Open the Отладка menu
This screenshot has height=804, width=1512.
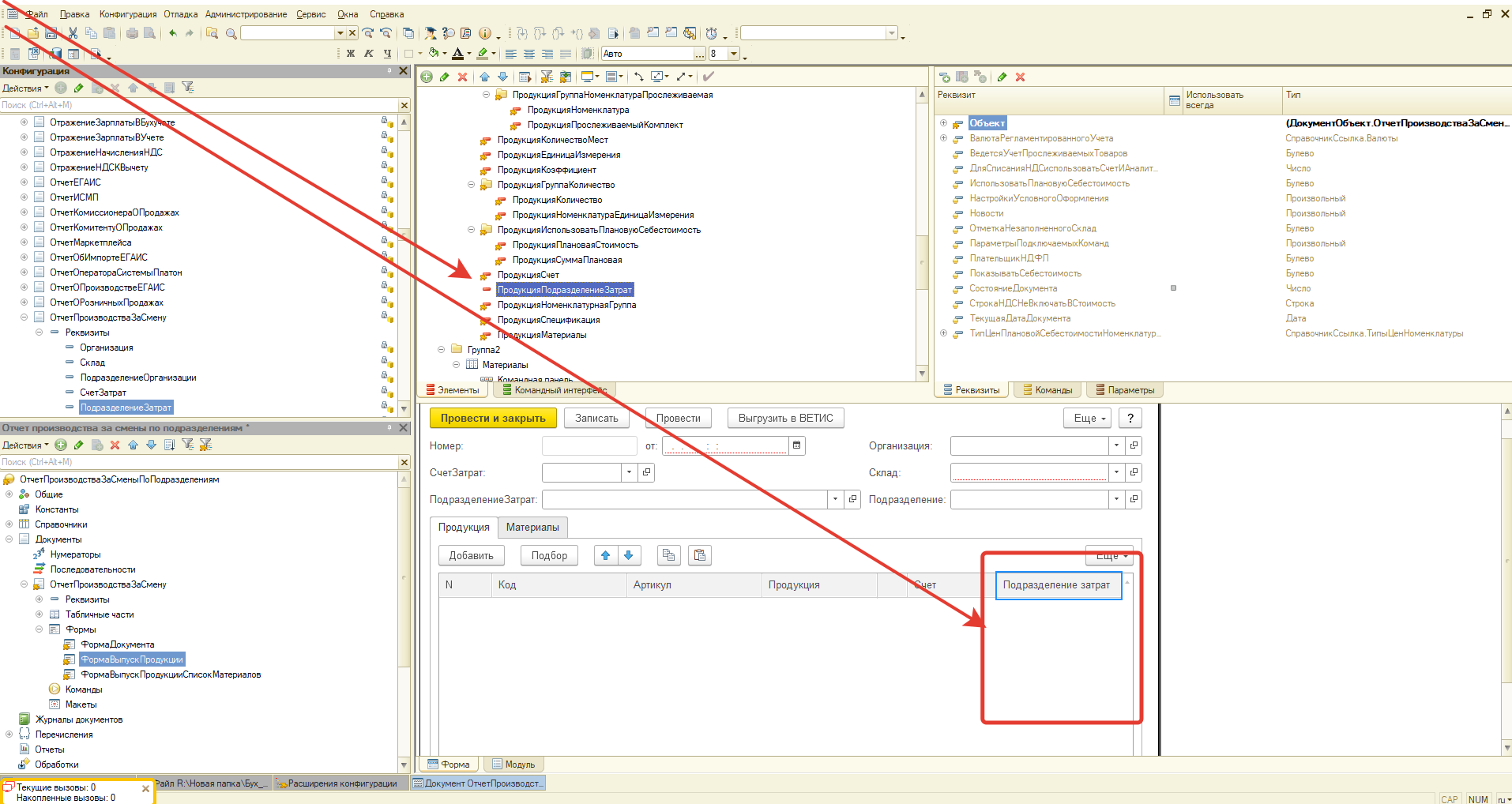point(181,14)
